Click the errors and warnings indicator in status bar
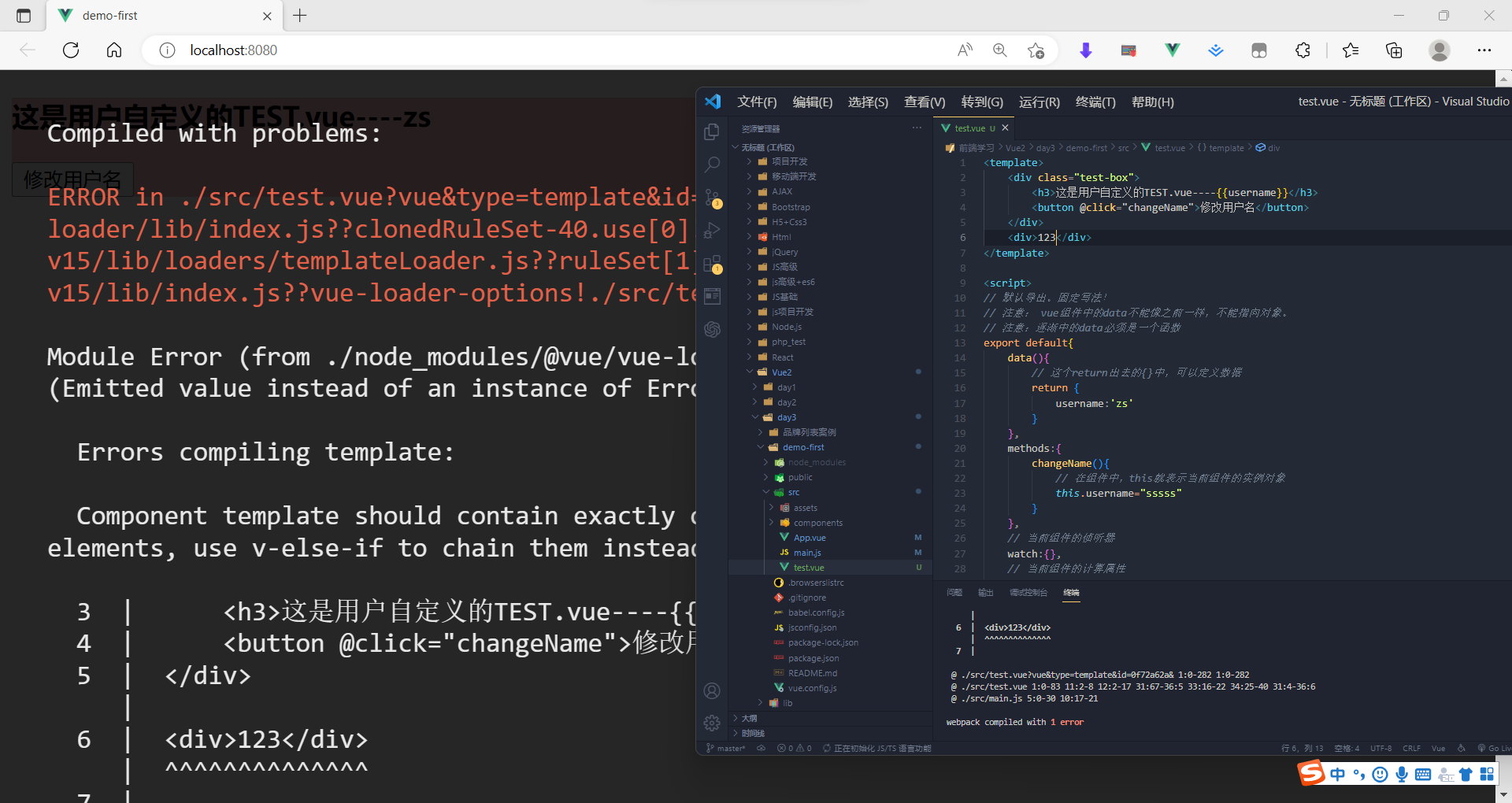Image resolution: width=1512 pixels, height=803 pixels. [795, 748]
